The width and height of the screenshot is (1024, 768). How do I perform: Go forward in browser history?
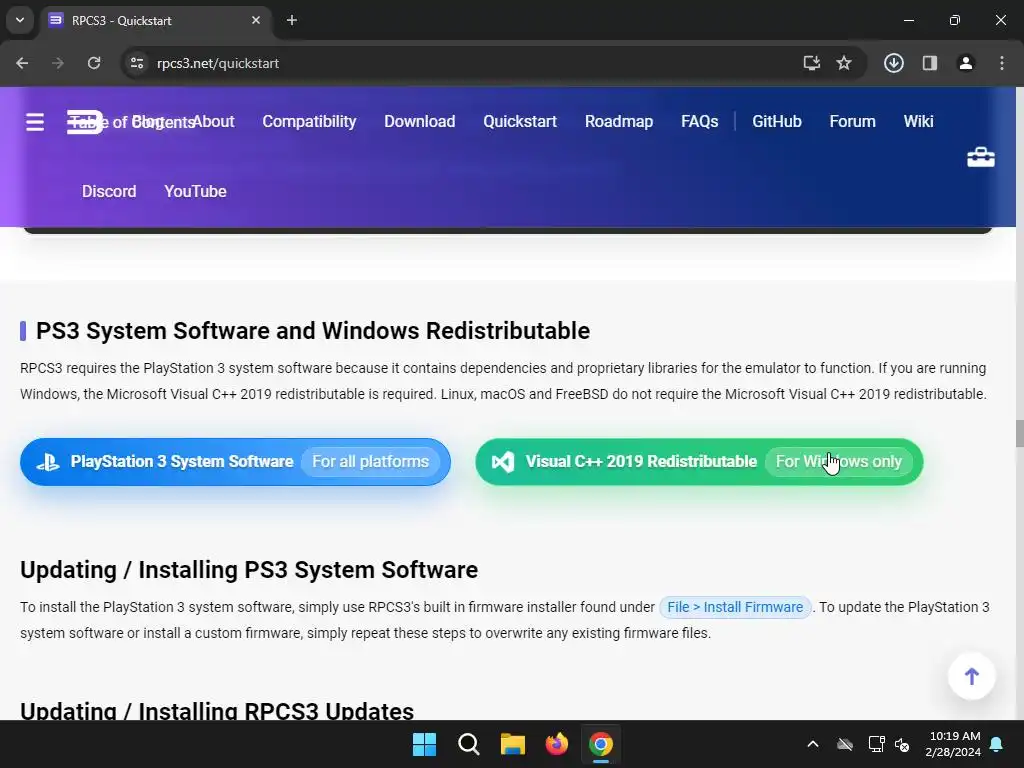click(58, 63)
